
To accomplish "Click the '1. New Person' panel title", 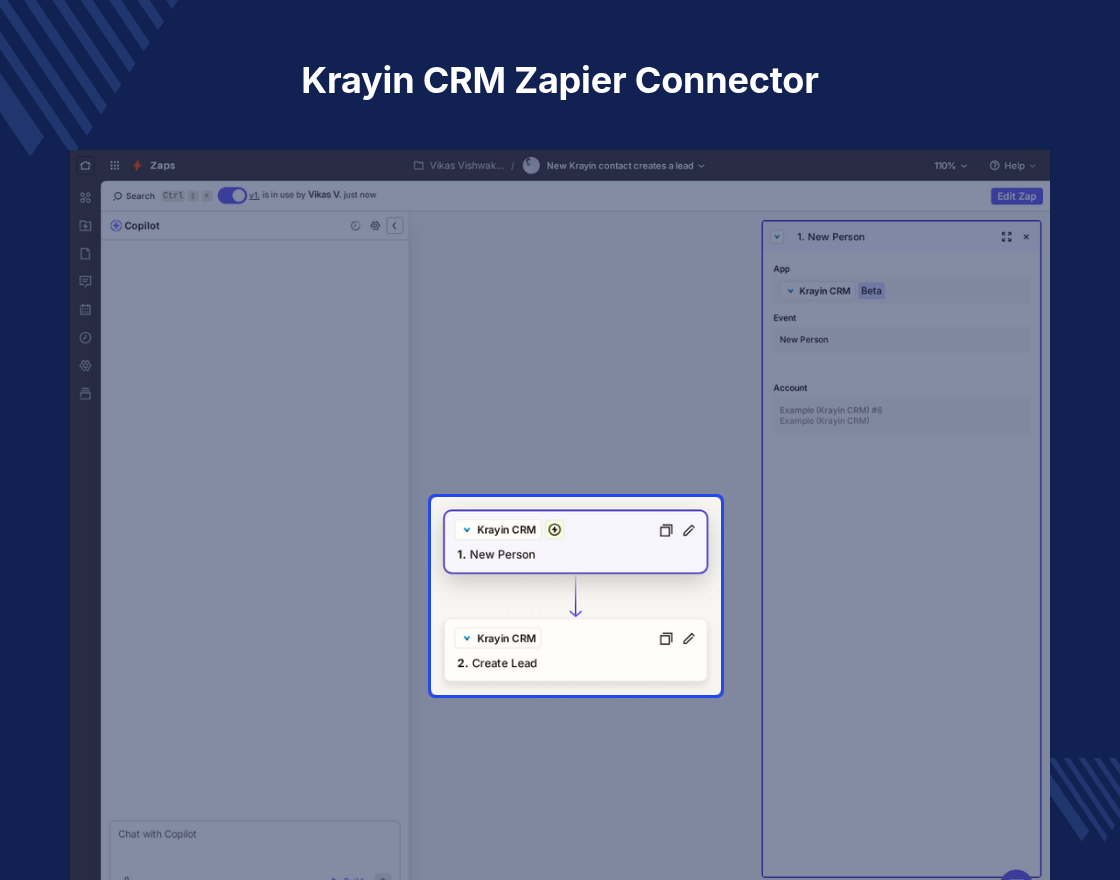I will click(831, 237).
